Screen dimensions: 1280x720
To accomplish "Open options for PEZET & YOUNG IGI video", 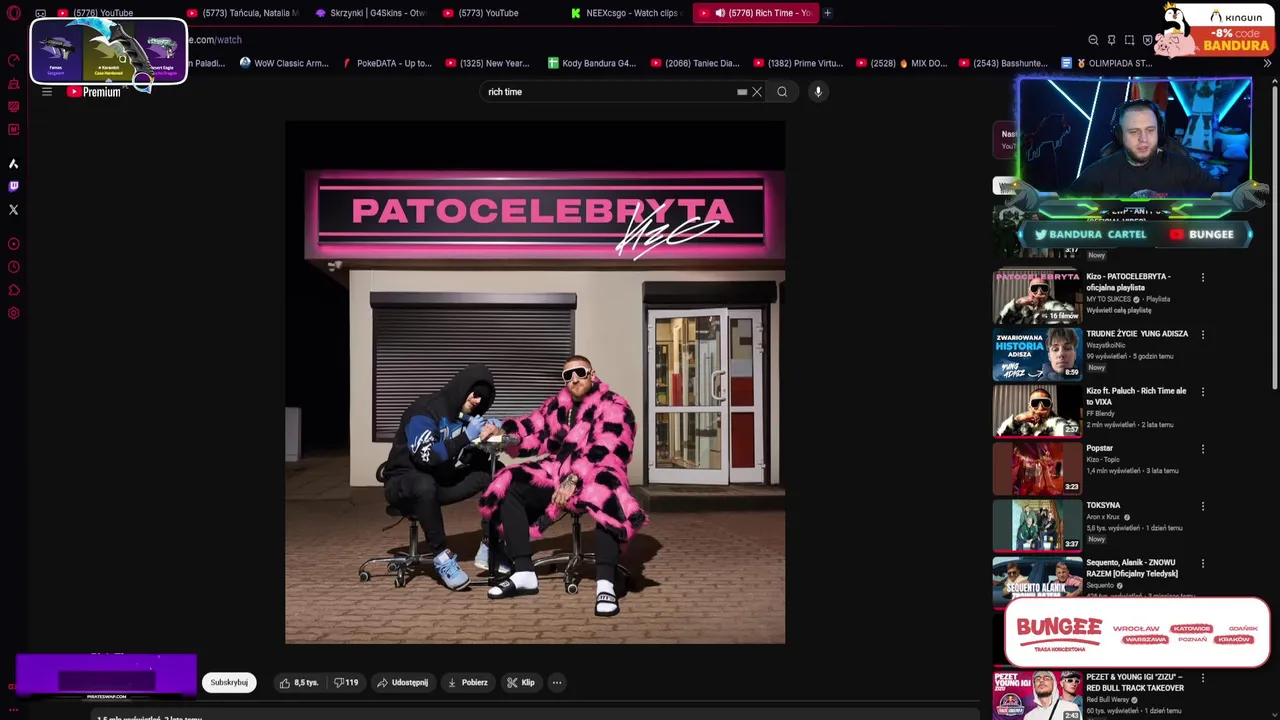I will click(1203, 678).
